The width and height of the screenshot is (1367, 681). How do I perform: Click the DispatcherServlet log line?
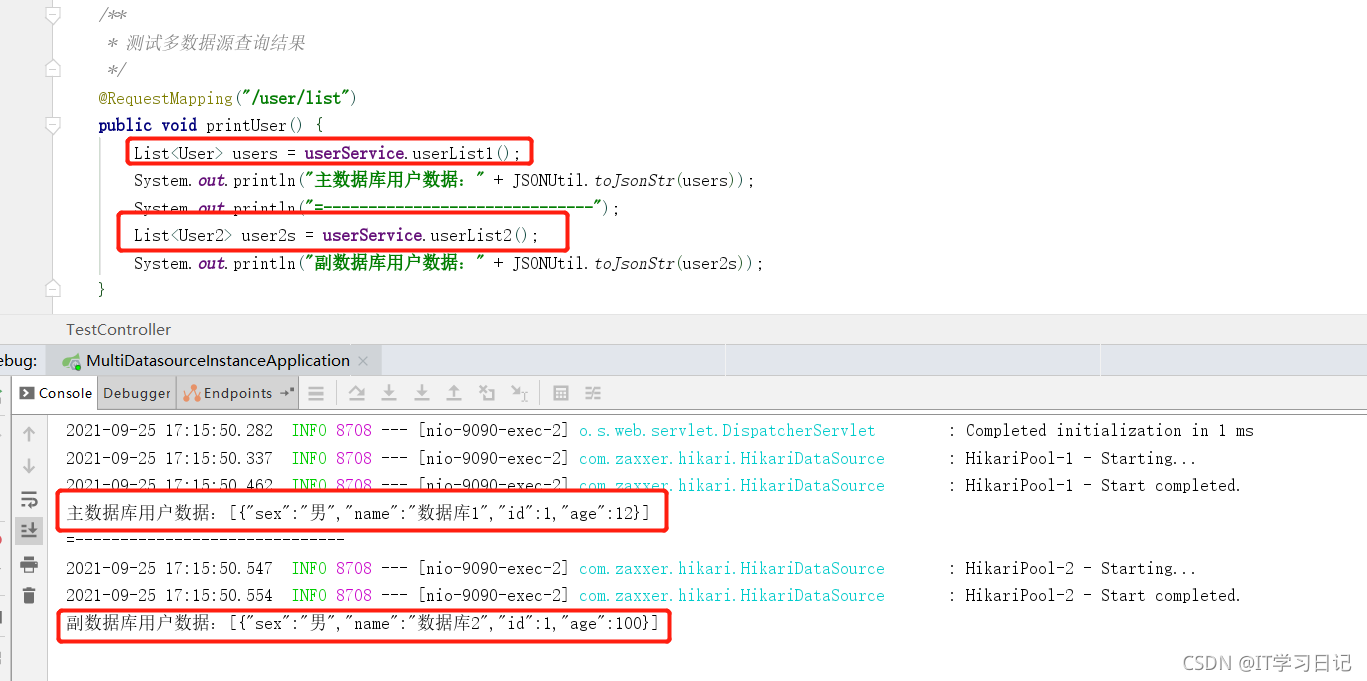pos(660,431)
